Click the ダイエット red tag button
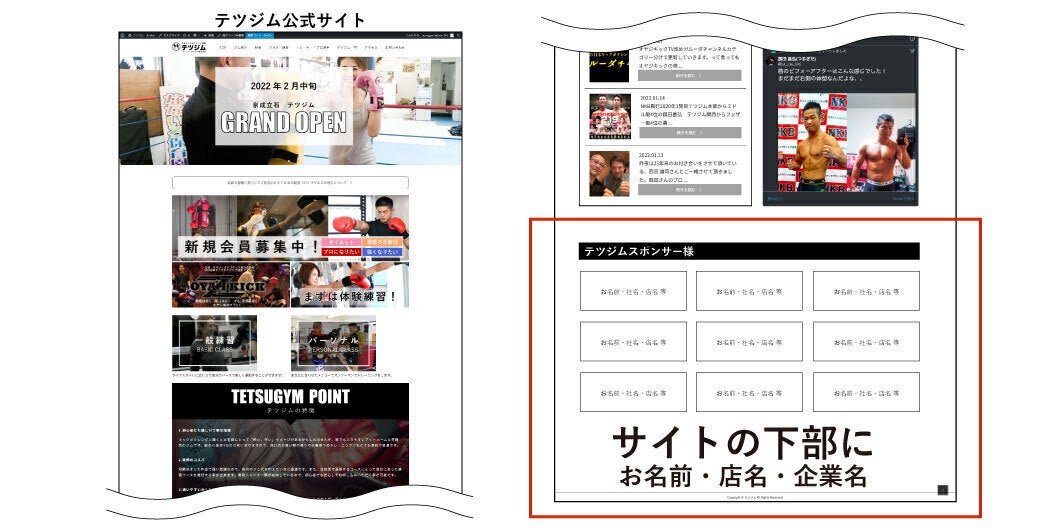 [x=342, y=240]
